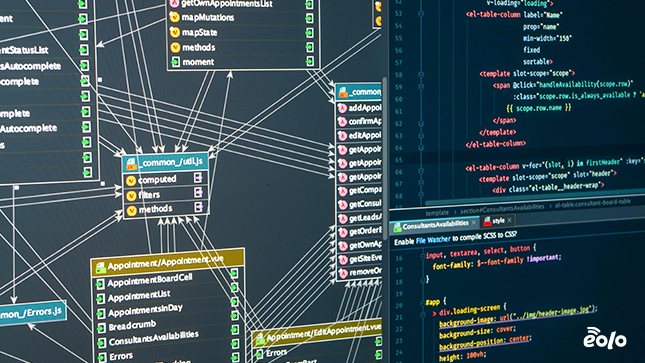The image size is (645, 363).
Task: Click the mapState function icon
Action: pyautogui.click(x=175, y=32)
